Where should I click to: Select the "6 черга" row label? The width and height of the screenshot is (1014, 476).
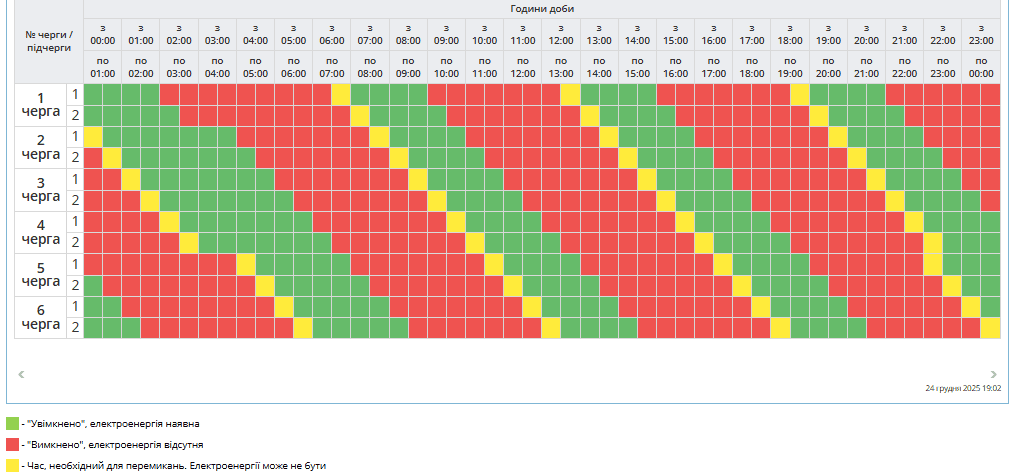[x=41, y=317]
